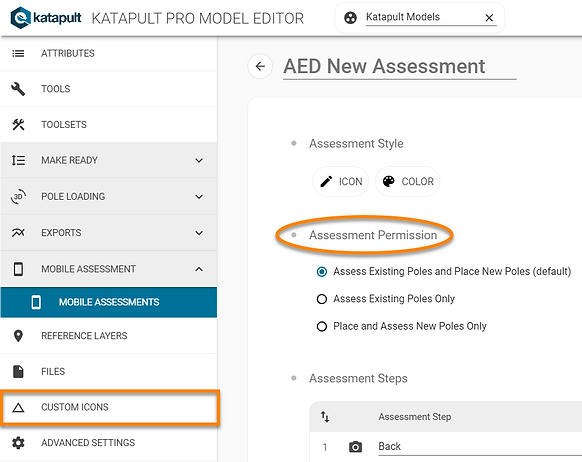The image size is (582, 462).
Task: Click the Custom Icons triangle icon
Action: click(18, 407)
